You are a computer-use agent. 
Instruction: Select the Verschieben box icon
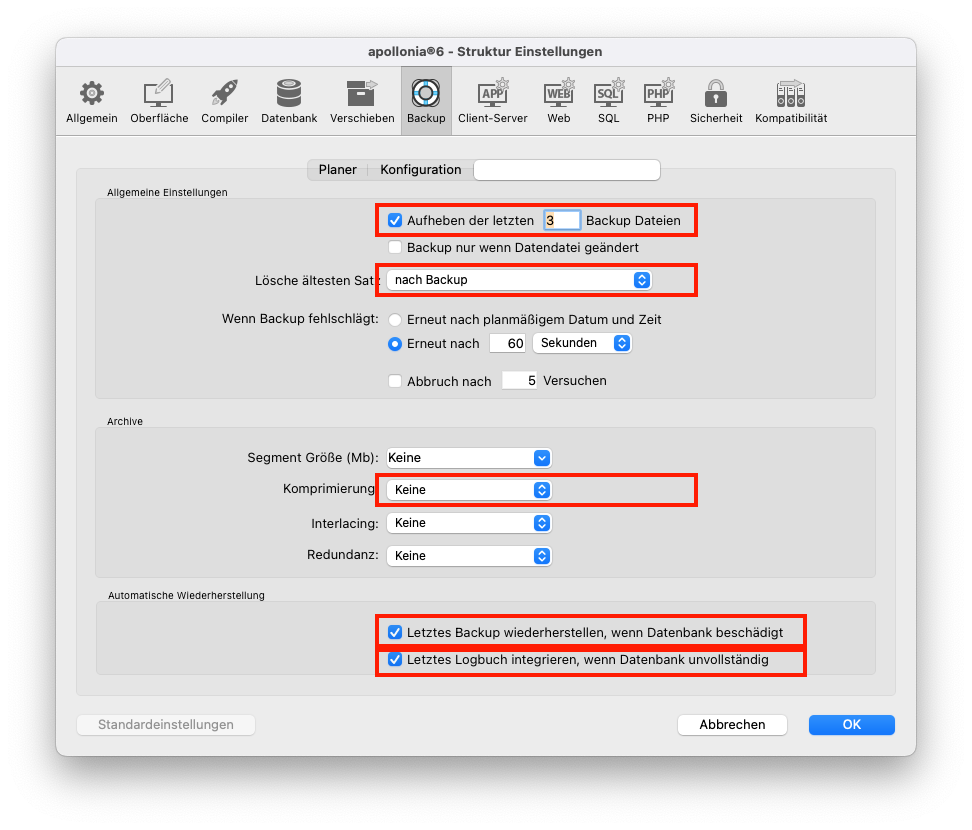coord(361,94)
